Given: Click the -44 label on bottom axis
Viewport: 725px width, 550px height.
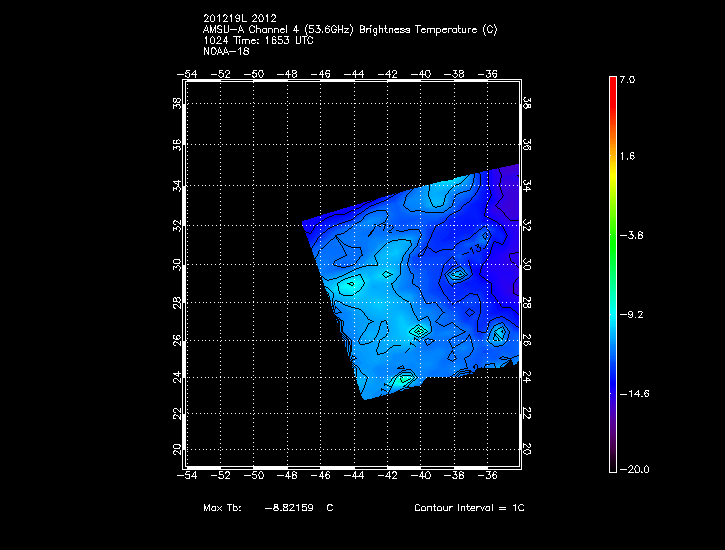Looking at the screenshot, I should (355, 476).
